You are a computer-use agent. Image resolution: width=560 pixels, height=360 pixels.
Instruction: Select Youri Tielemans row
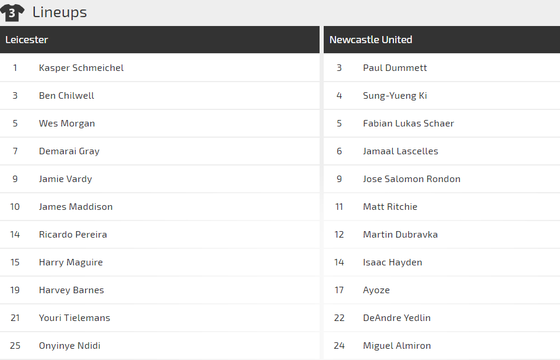160,318
